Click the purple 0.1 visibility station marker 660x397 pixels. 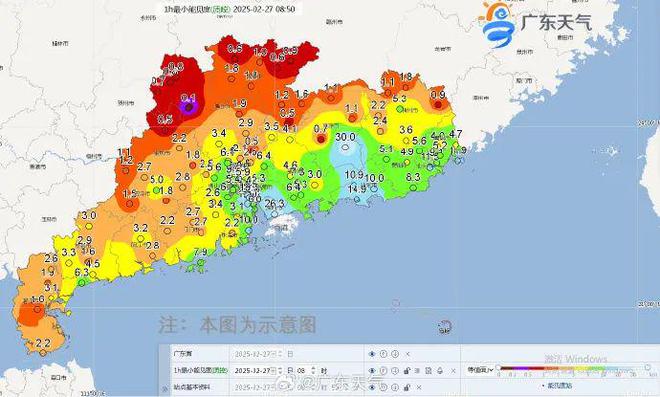click(x=189, y=107)
